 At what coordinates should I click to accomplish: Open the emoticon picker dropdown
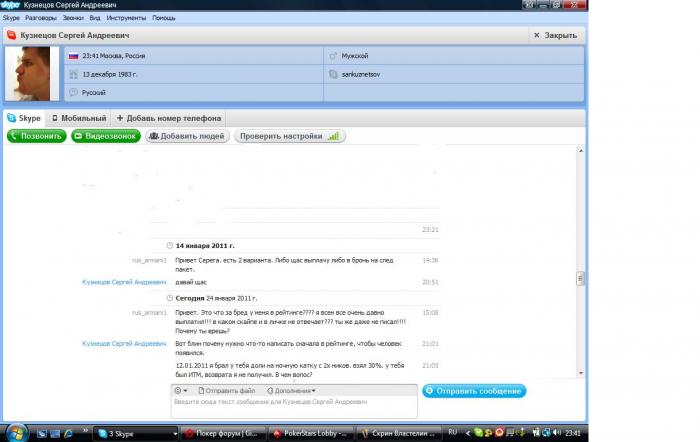pyautogui.click(x=181, y=391)
